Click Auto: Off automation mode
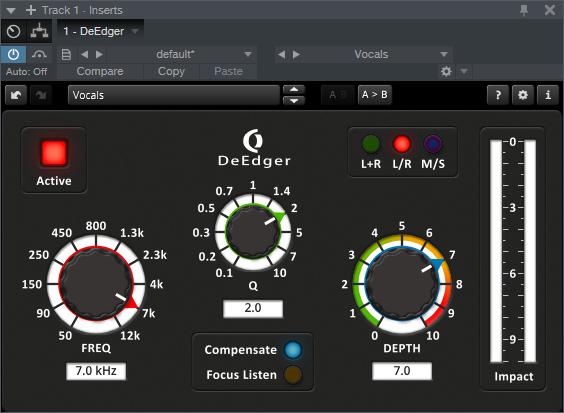The image size is (564, 413). pos(26,72)
